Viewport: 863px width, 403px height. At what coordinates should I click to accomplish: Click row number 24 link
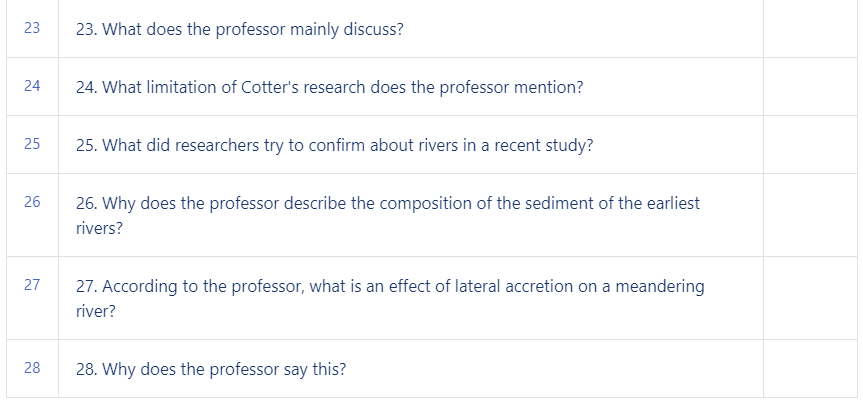tap(32, 86)
